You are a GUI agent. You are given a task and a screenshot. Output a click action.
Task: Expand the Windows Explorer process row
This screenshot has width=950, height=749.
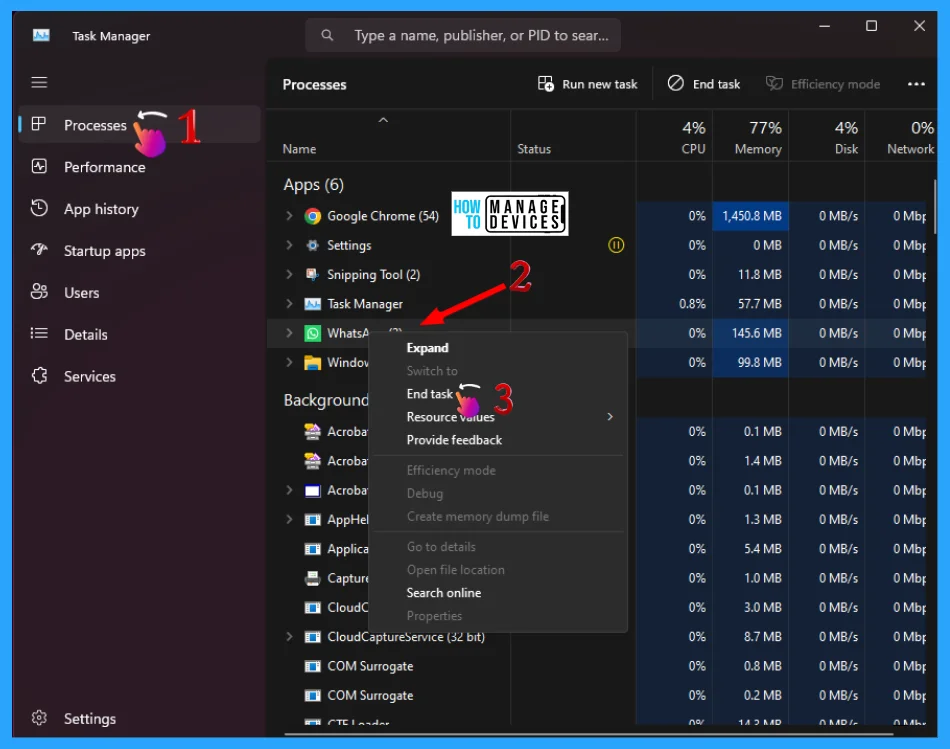click(290, 362)
